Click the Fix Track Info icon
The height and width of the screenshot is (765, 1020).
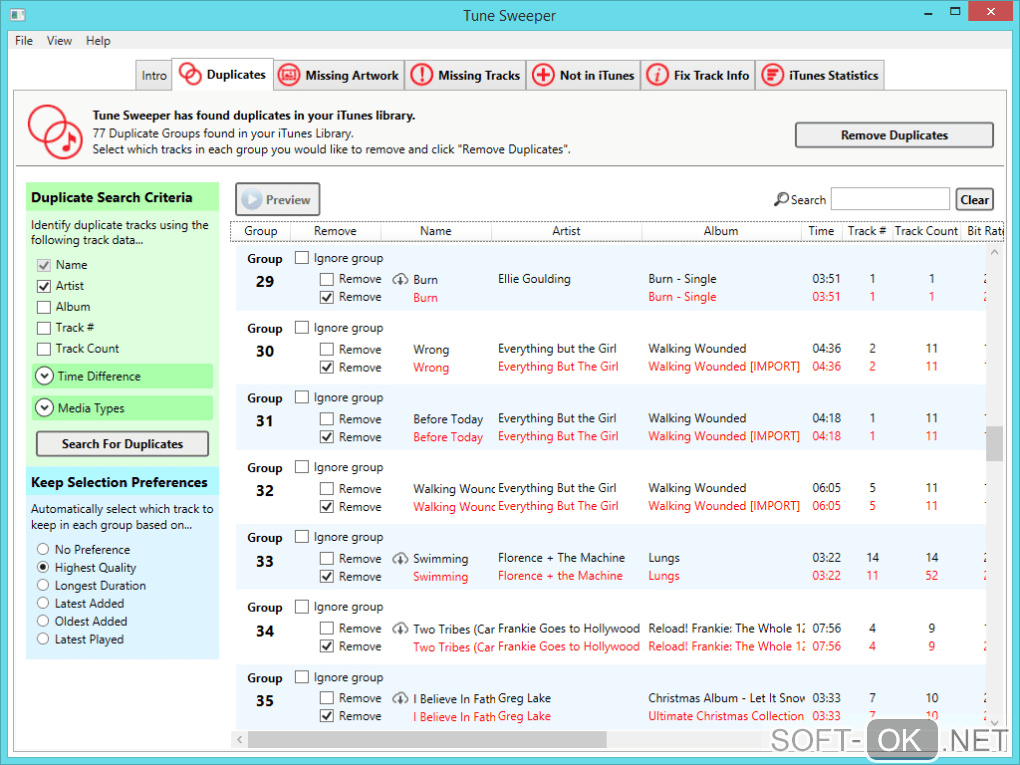pos(657,75)
